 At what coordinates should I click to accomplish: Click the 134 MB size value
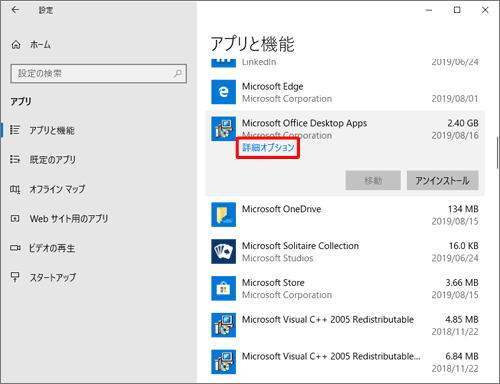463,209
